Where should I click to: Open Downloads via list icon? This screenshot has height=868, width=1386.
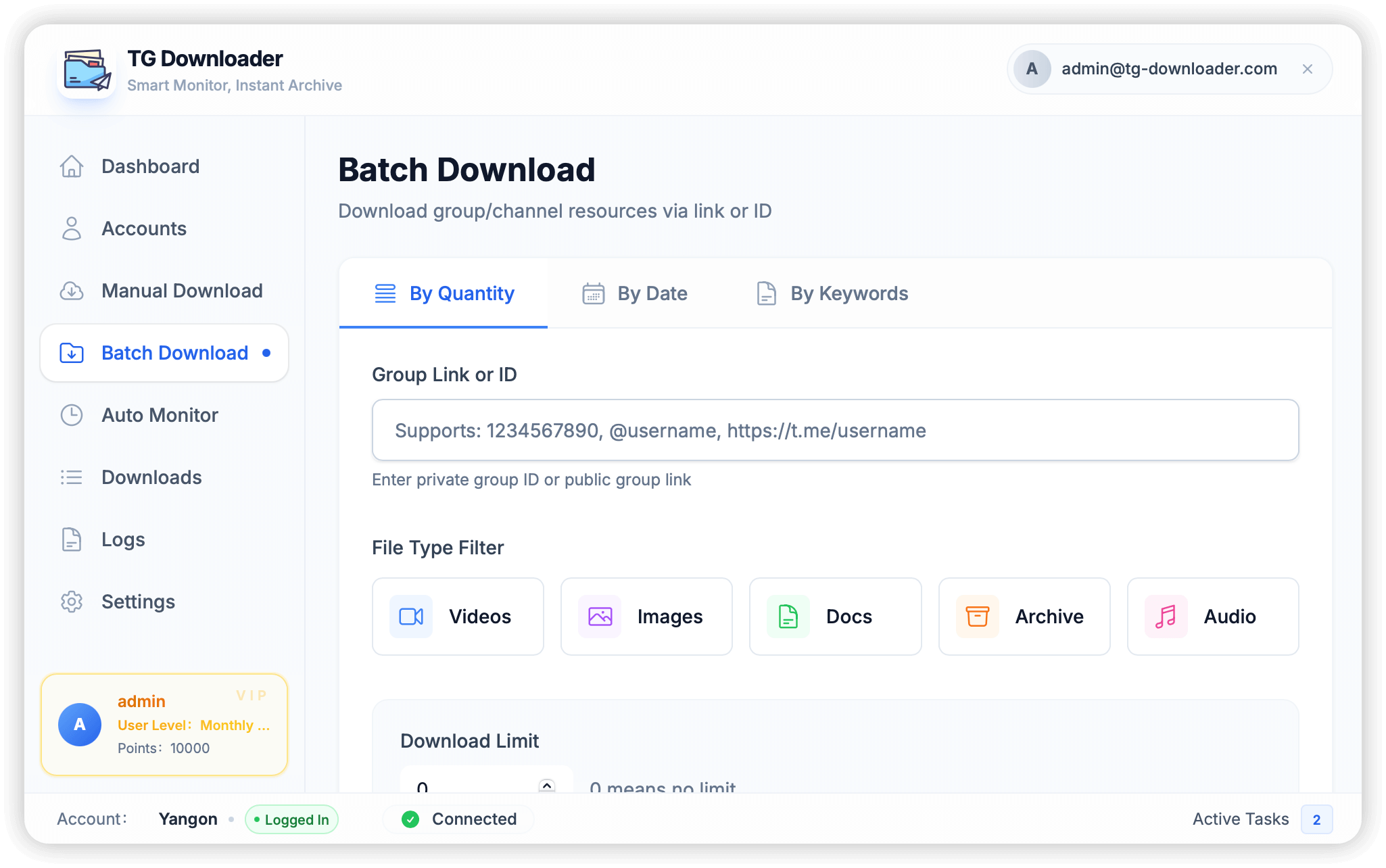pyautogui.click(x=72, y=477)
